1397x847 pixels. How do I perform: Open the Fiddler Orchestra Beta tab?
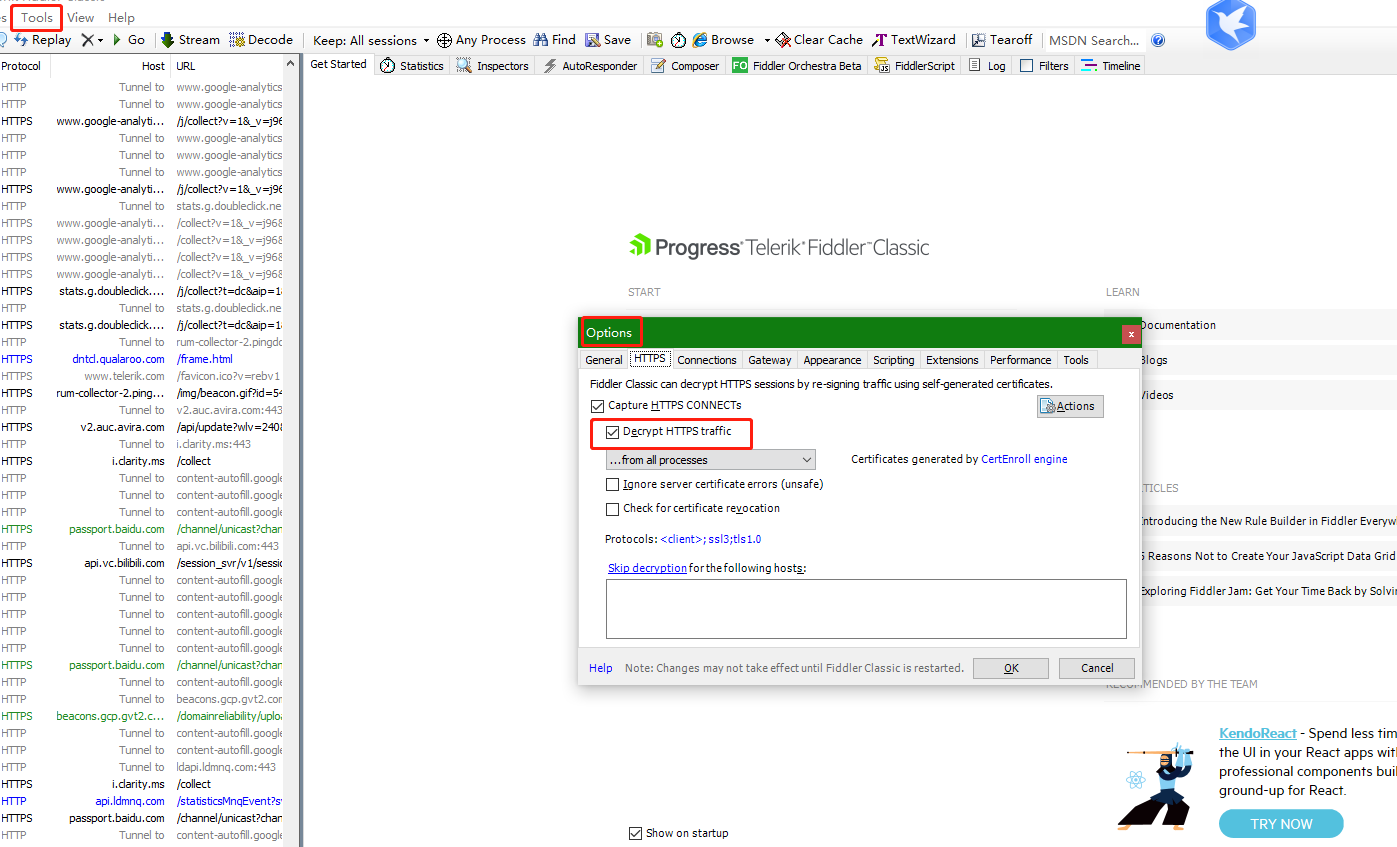click(796, 66)
